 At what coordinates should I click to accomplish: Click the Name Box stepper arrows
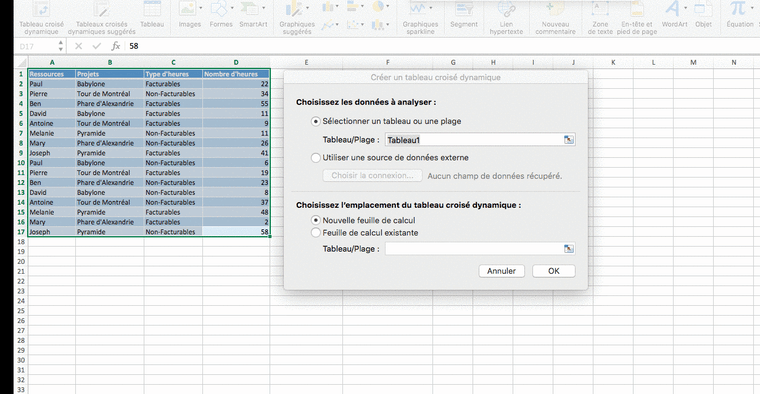tap(61, 46)
